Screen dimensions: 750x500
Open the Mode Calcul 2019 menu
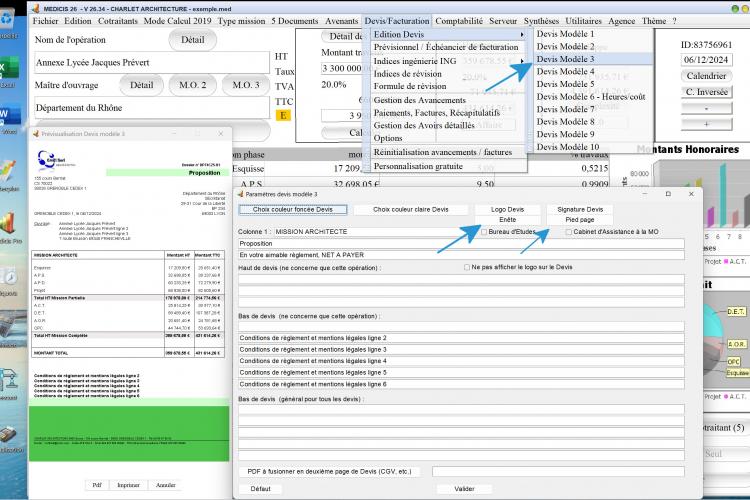[x=177, y=21]
